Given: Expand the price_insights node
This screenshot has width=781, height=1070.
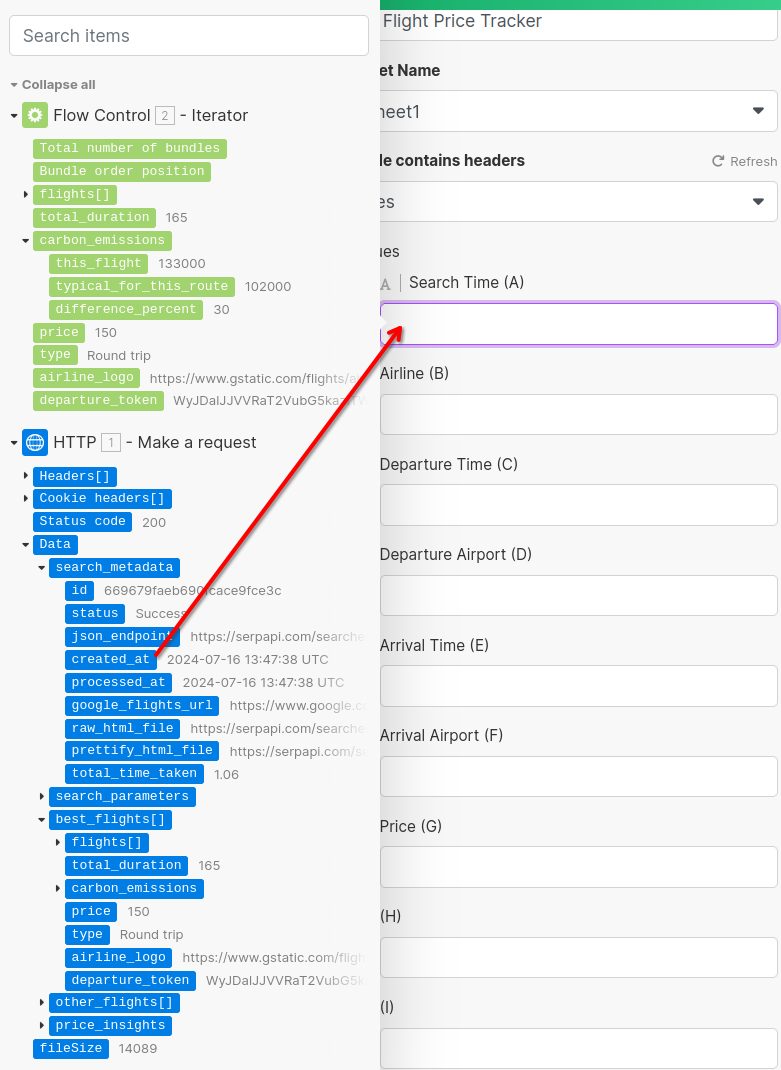Looking at the screenshot, I should [x=41, y=1025].
